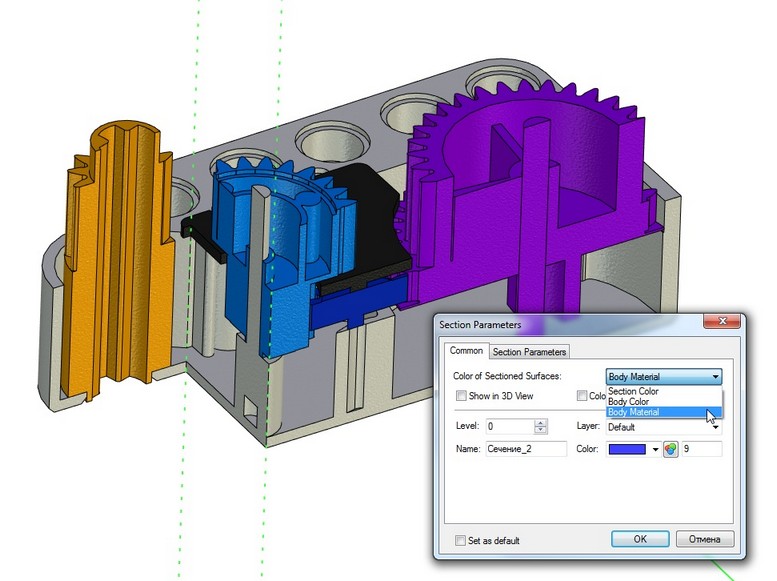Choose Section Color from the list

pos(634,392)
